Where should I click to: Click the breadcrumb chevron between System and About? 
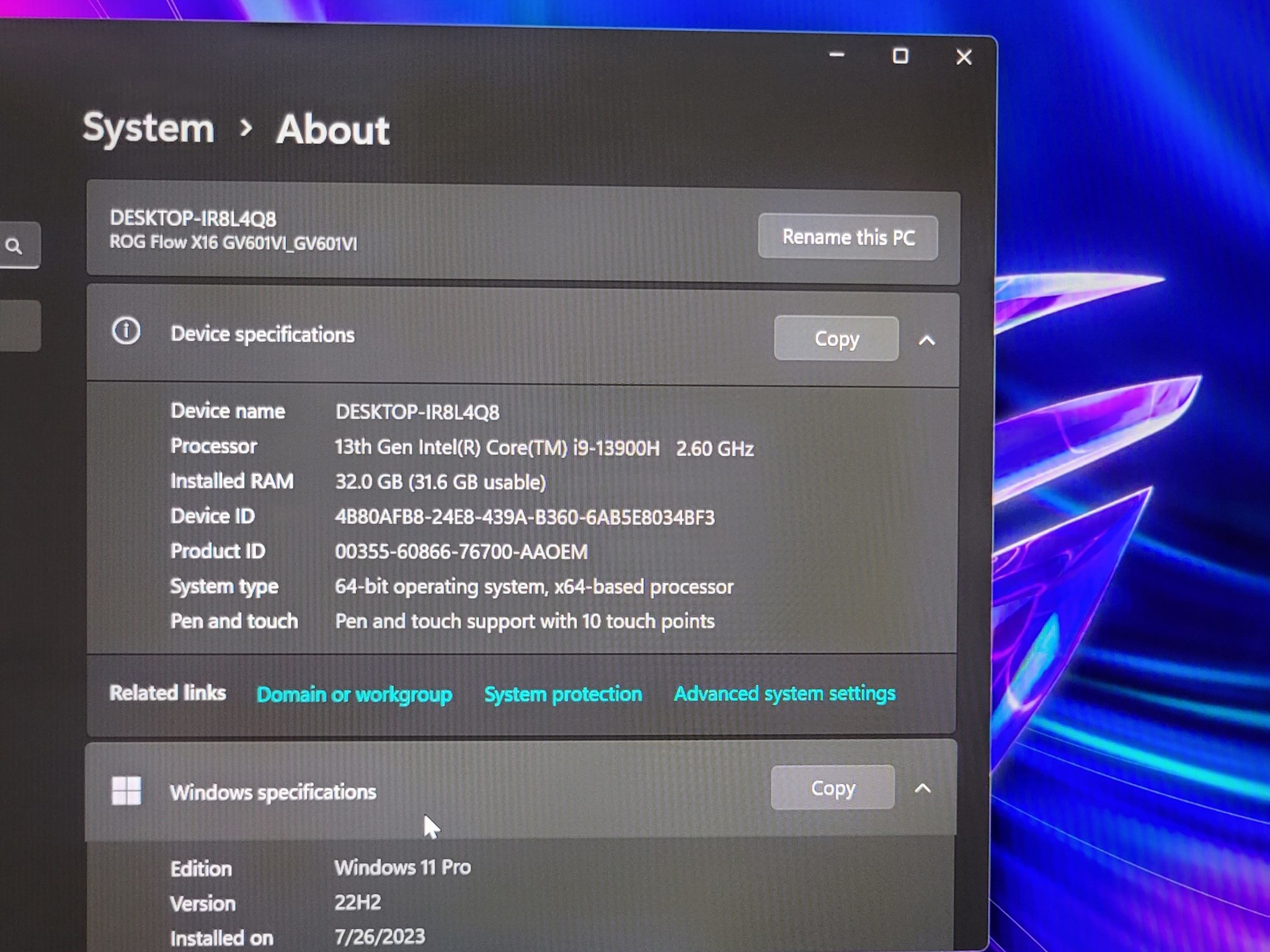246,128
